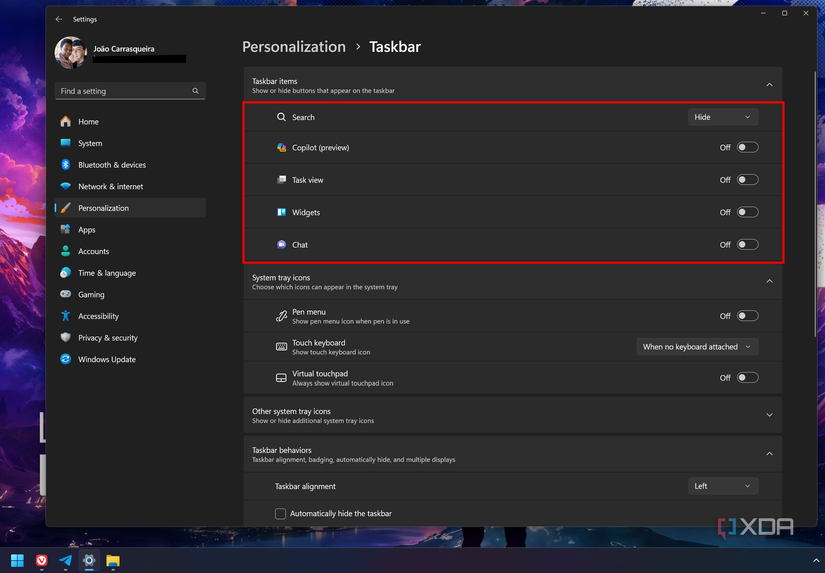
Task: Click the user profile picture
Action: [71, 53]
